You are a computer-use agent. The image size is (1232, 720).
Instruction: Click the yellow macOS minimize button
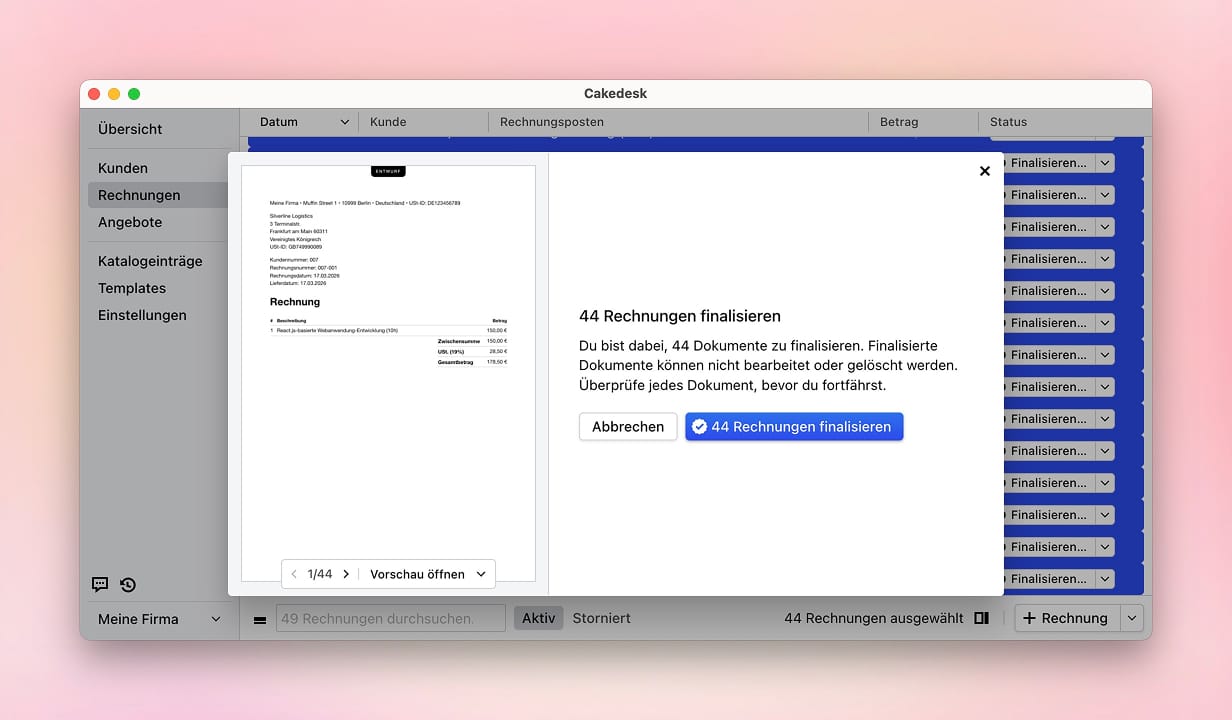[114, 94]
